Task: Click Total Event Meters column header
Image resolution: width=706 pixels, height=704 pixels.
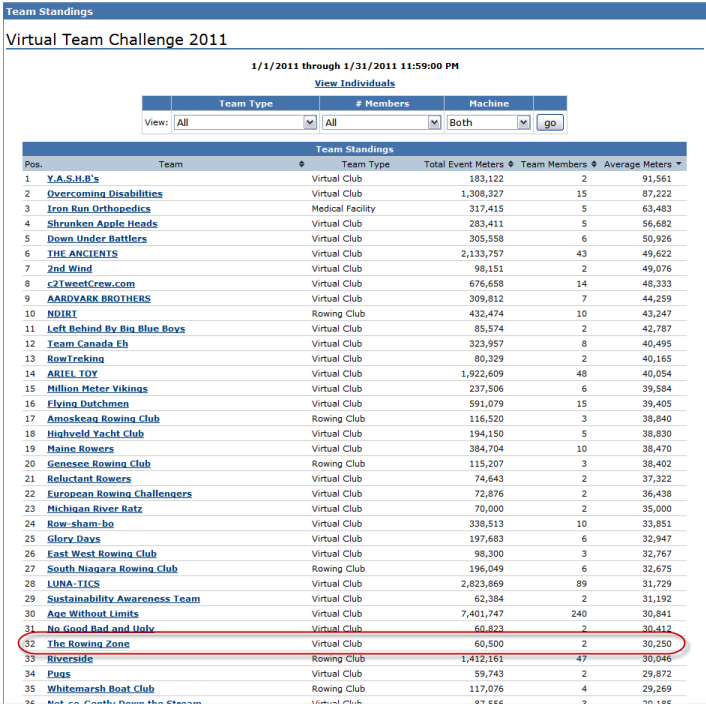Action: (x=464, y=164)
